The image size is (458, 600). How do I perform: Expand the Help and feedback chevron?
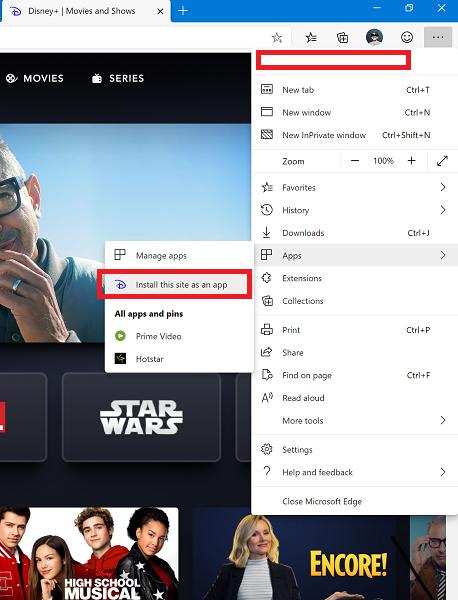pos(443,472)
